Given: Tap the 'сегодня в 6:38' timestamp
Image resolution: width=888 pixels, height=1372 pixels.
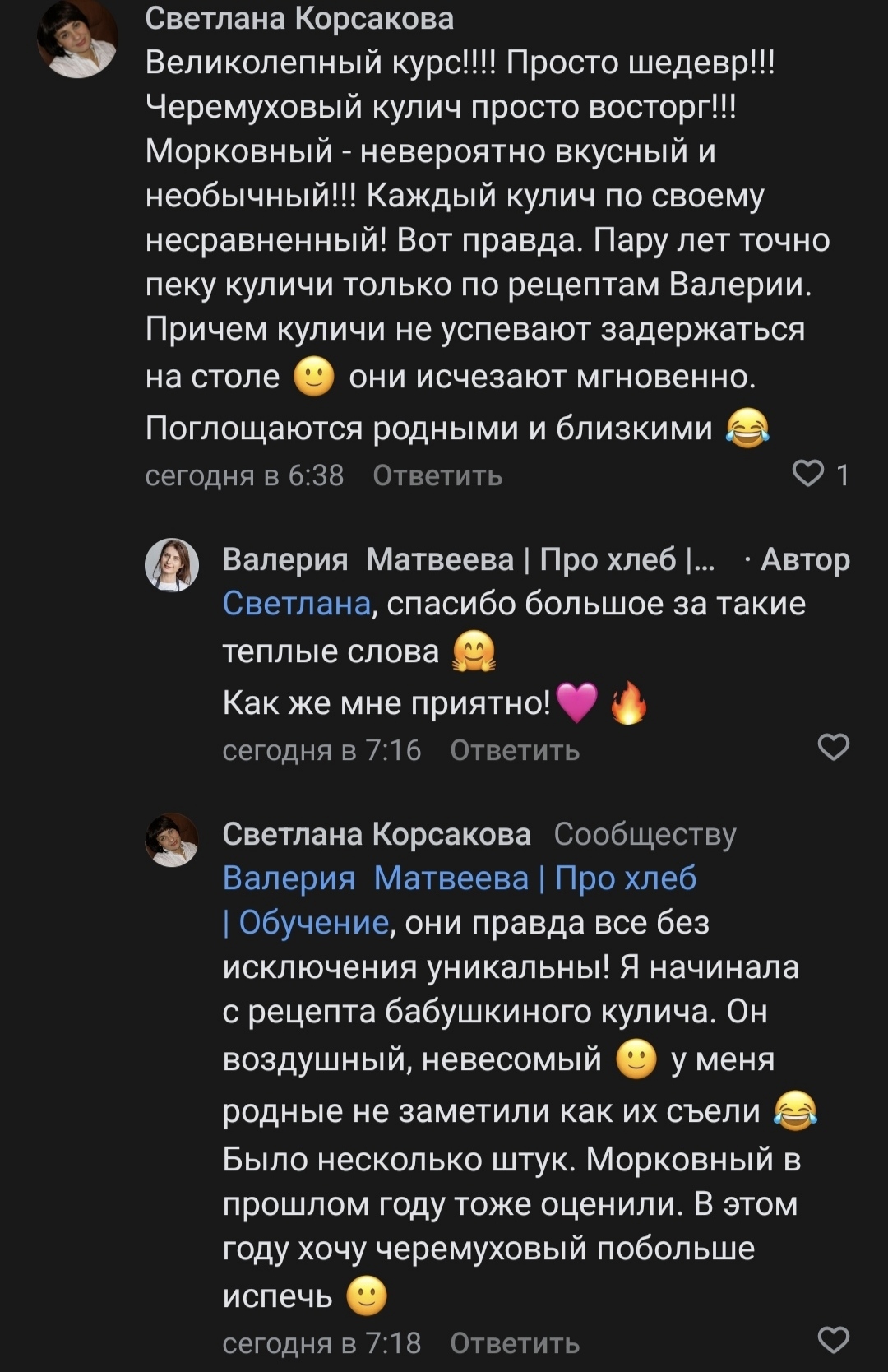Looking at the screenshot, I should (x=244, y=475).
